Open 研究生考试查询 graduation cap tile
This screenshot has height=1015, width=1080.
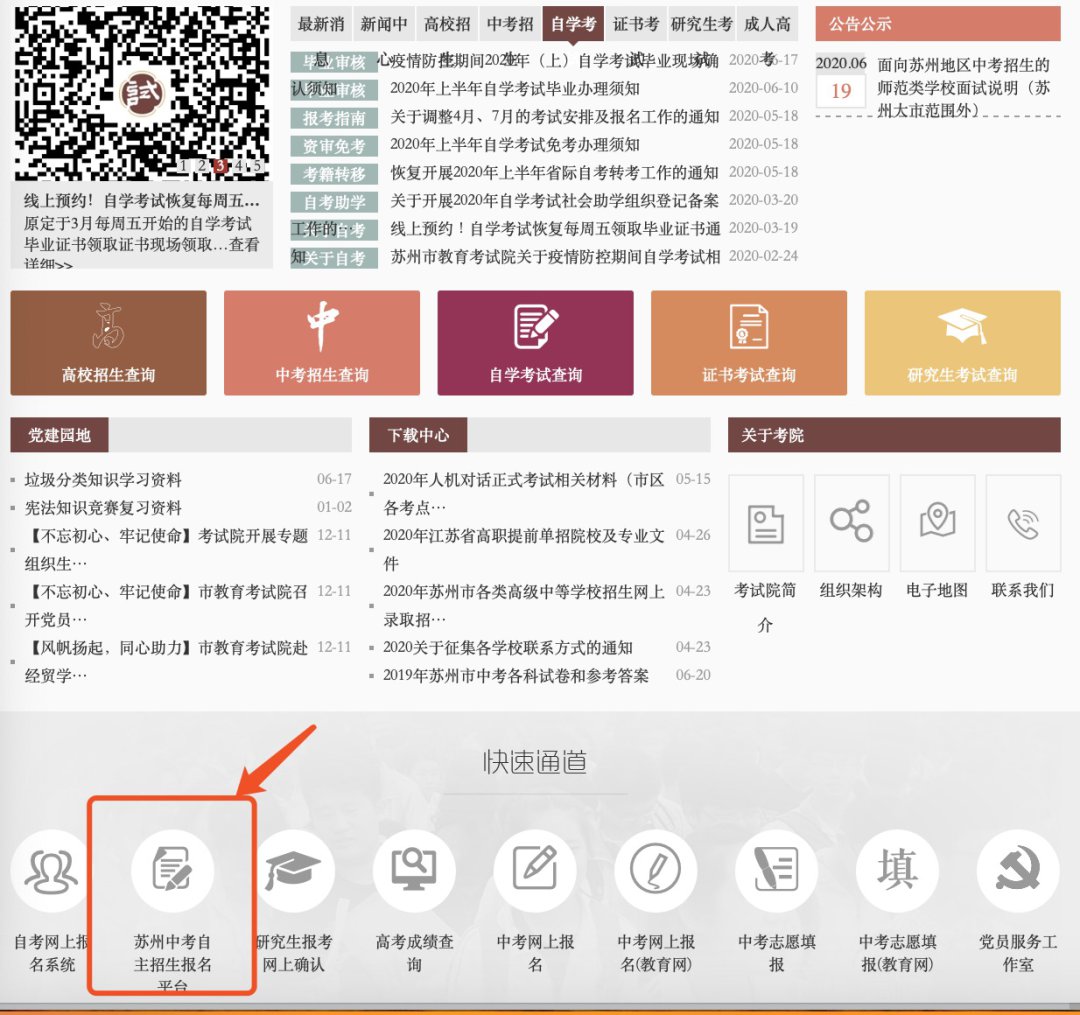962,343
